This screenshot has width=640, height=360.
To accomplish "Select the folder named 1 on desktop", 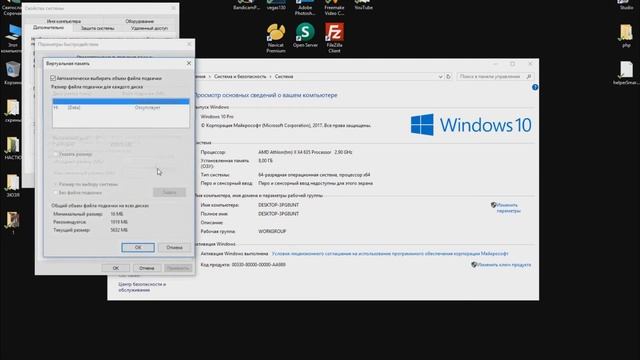I will click(x=13, y=222).
